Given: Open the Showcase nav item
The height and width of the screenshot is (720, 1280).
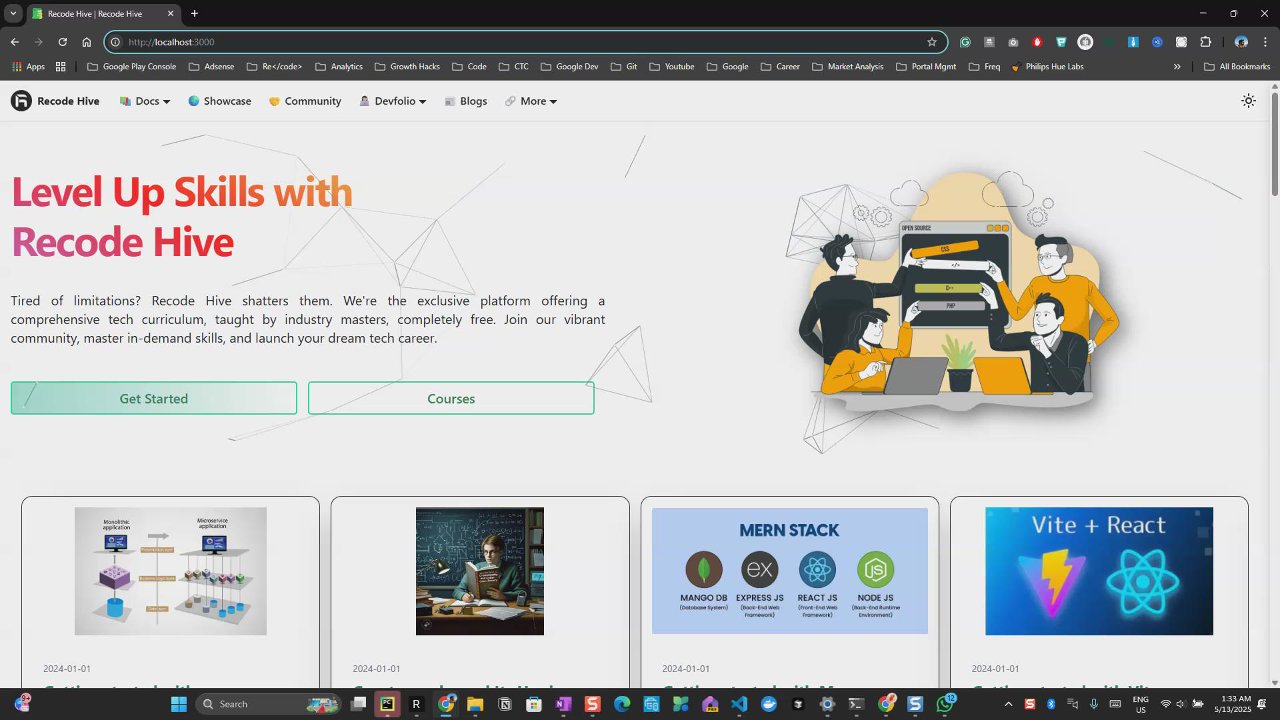Looking at the screenshot, I should tap(220, 101).
